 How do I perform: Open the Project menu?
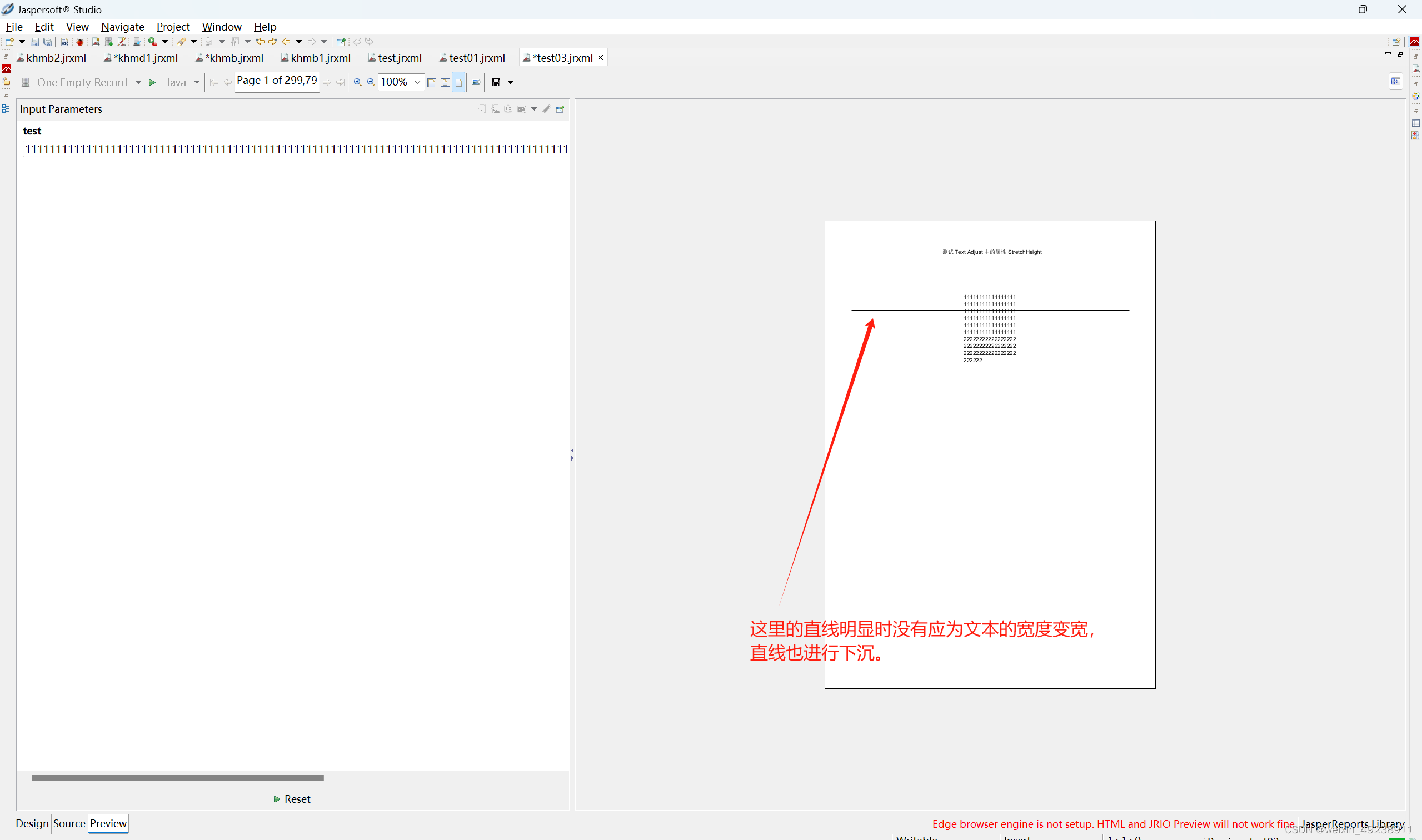173,27
